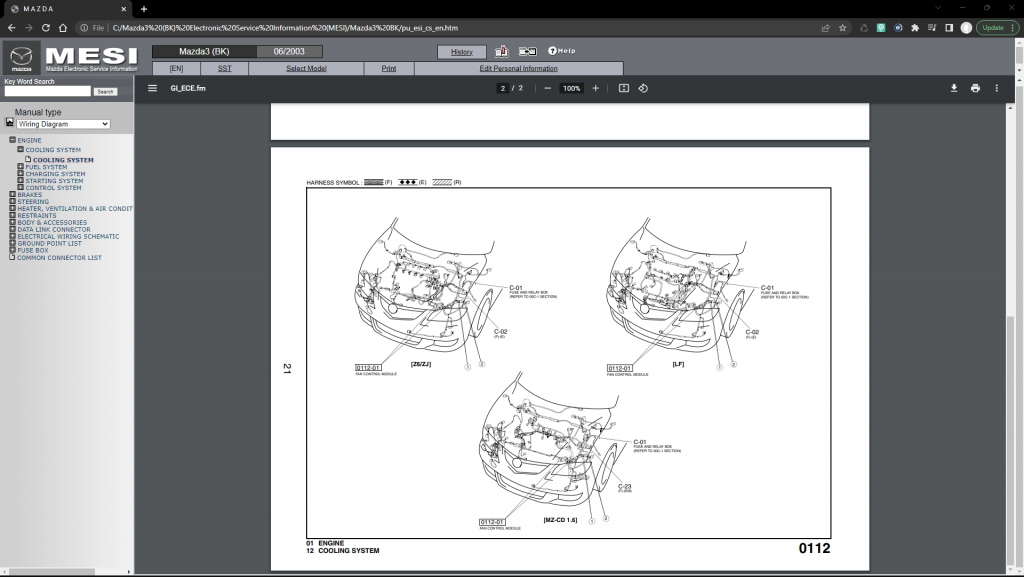Open the PDF viewer more actions menu
The height and width of the screenshot is (577, 1024).
pyautogui.click(x=996, y=88)
